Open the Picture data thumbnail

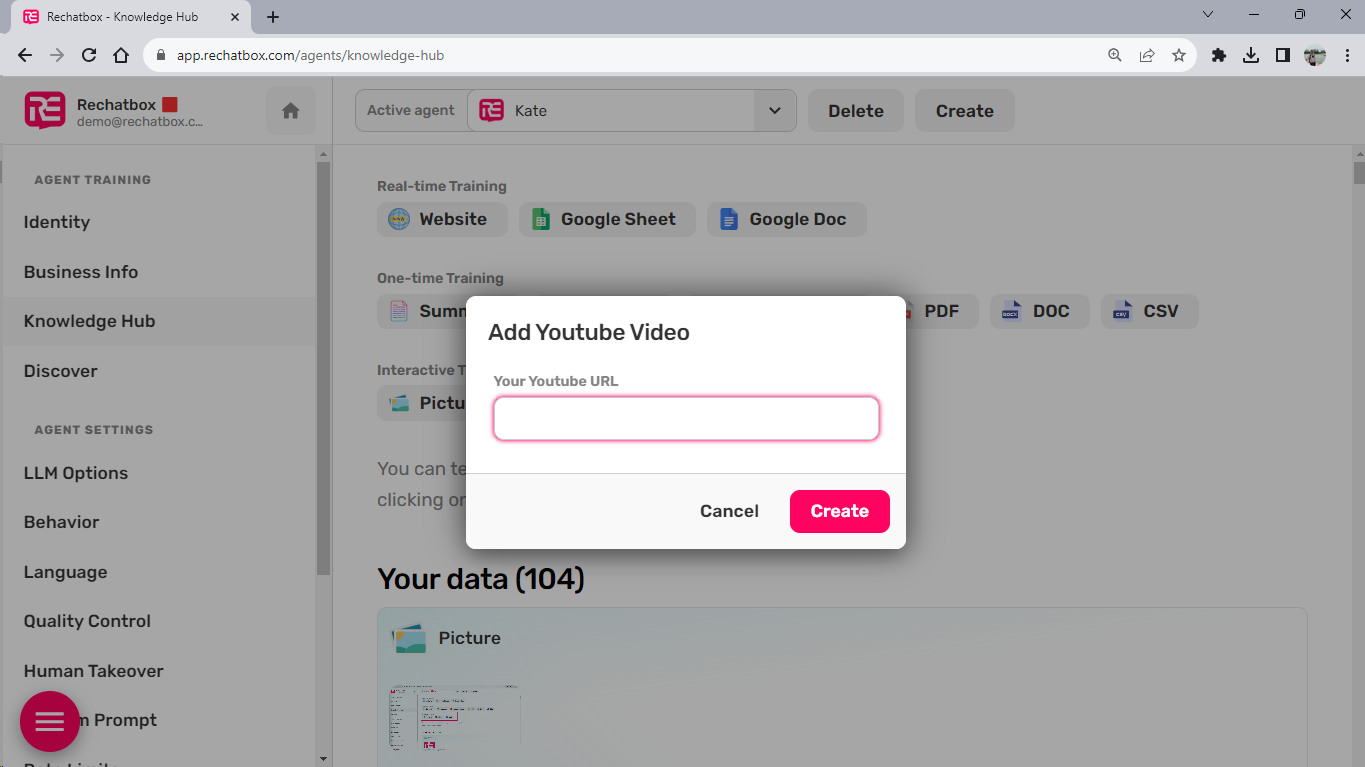pos(454,719)
